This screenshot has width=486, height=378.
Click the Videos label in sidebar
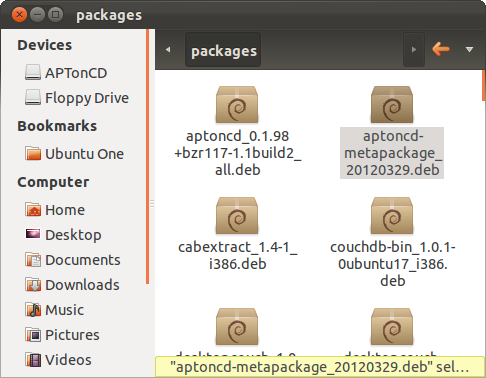[x=68, y=360]
